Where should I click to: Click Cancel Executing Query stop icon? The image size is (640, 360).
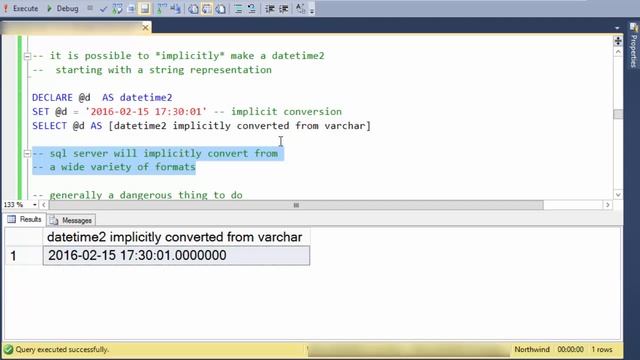[90, 8]
